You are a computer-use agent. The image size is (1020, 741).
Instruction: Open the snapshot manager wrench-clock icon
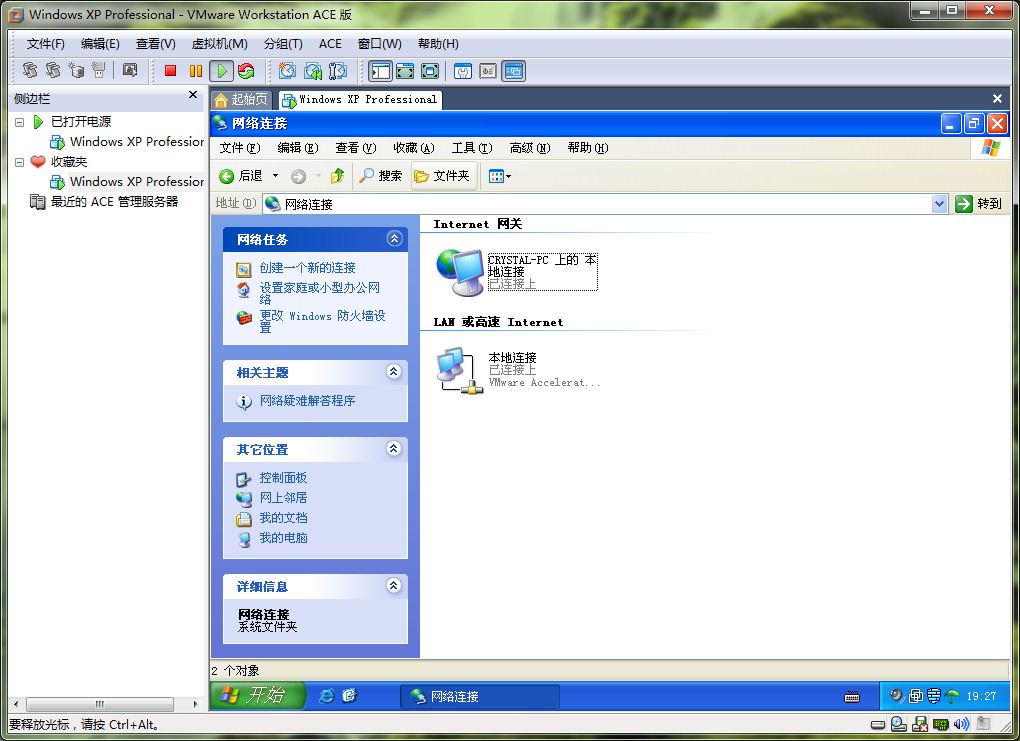pyautogui.click(x=338, y=71)
